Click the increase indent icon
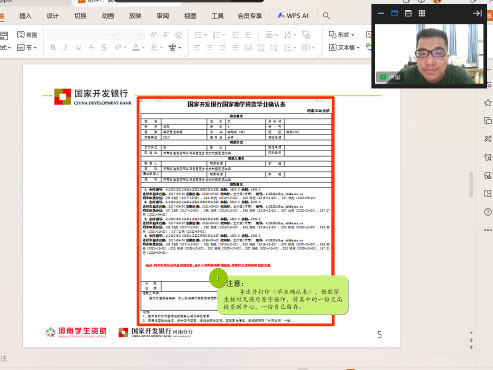Viewport: 493px width, 370px height. [248, 35]
